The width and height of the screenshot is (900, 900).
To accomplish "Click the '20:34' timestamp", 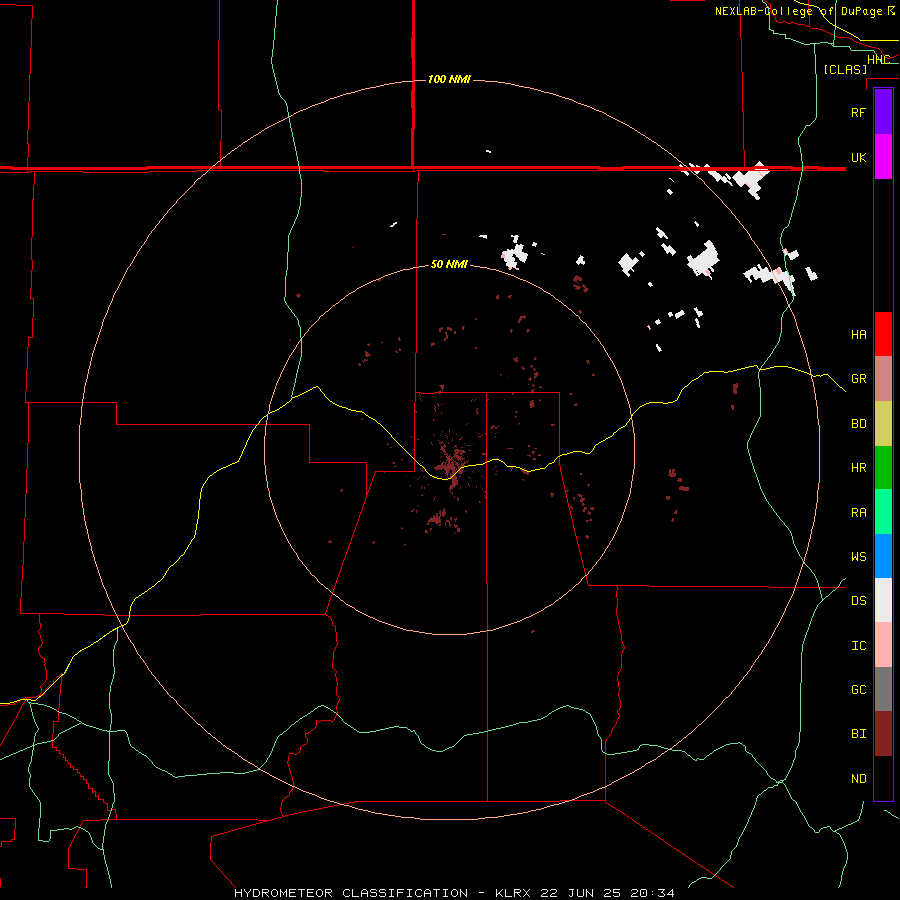I will 653,893.
